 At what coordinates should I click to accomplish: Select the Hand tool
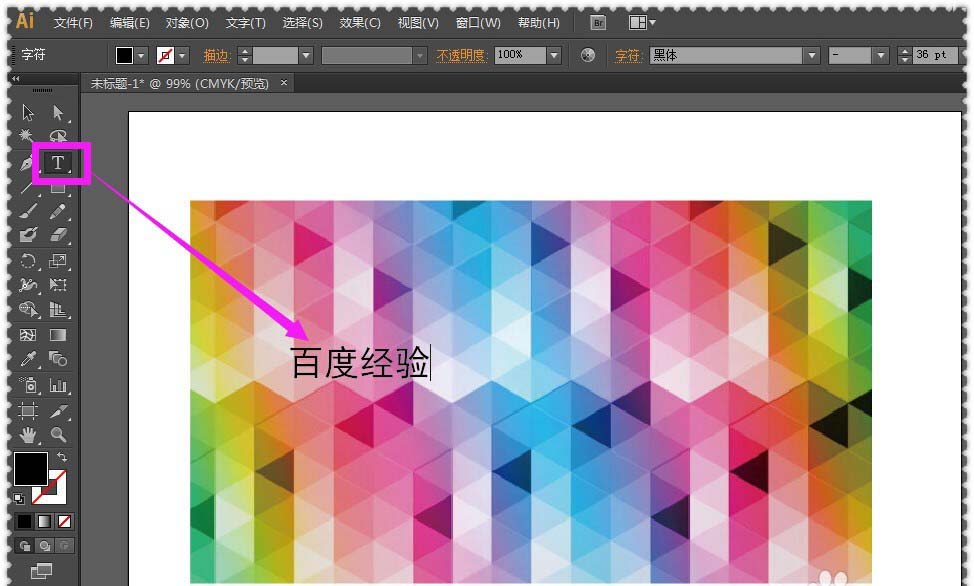point(28,435)
